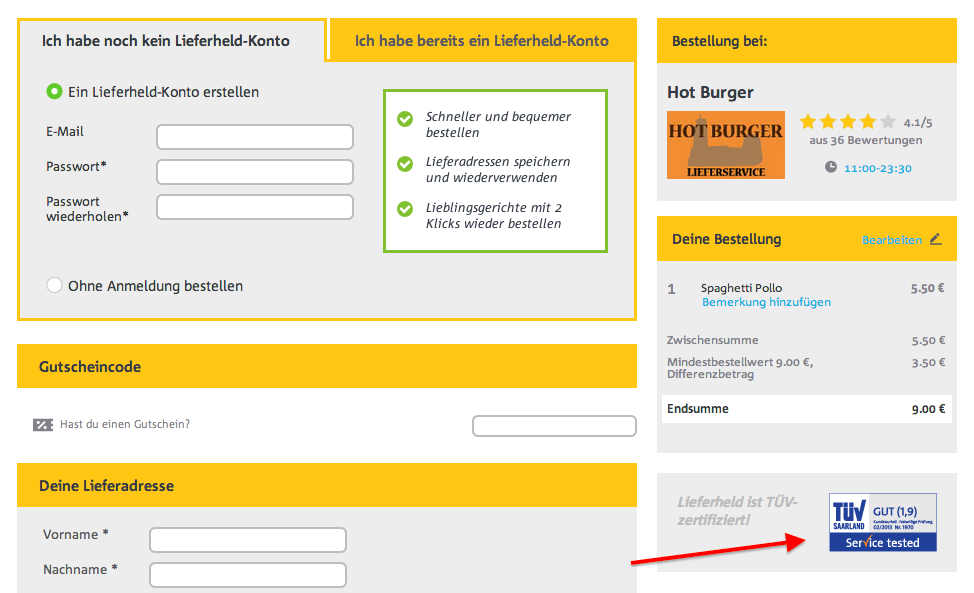974x593 pixels.
Task: Open the Ich habe noch kein Lieferheld-Konto tab
Action: pyautogui.click(x=166, y=41)
